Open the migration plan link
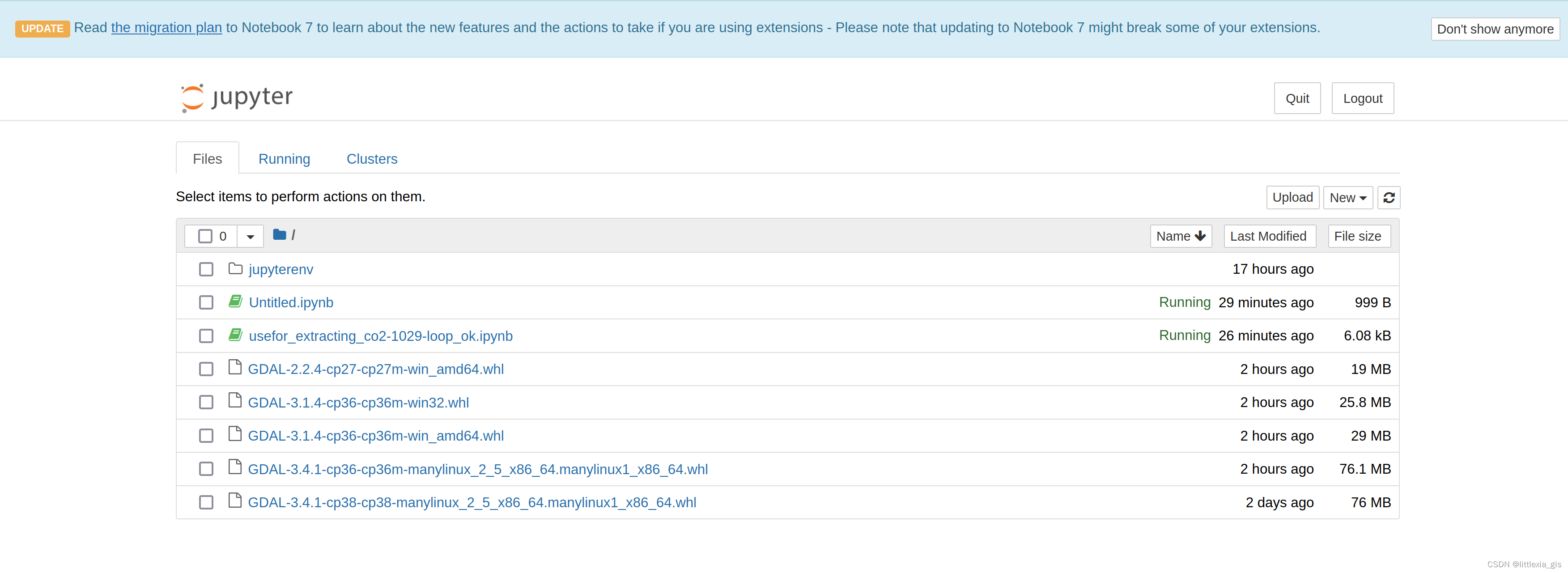1568x573 pixels. [x=166, y=28]
